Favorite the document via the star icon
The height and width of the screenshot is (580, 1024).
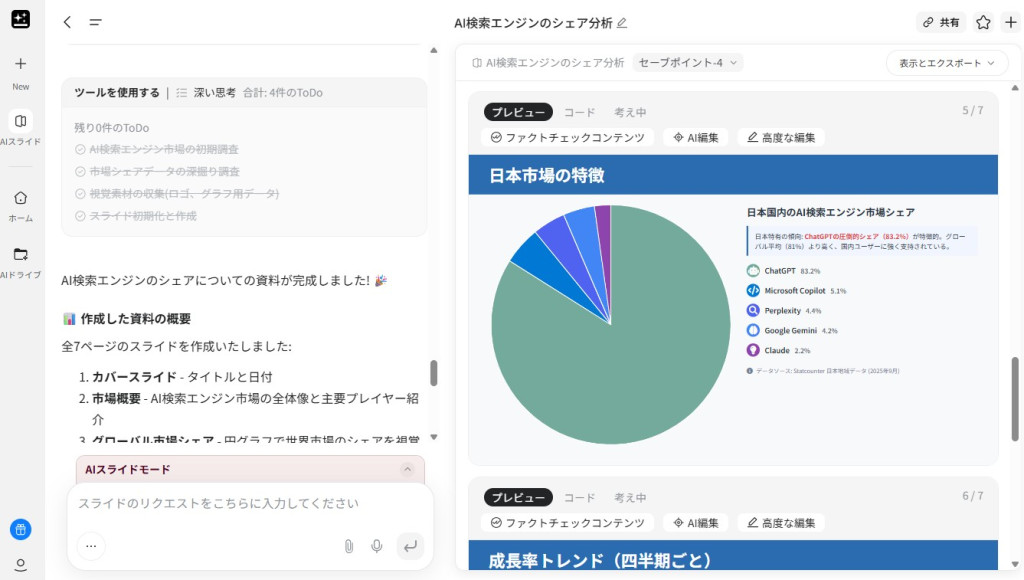tap(981, 22)
